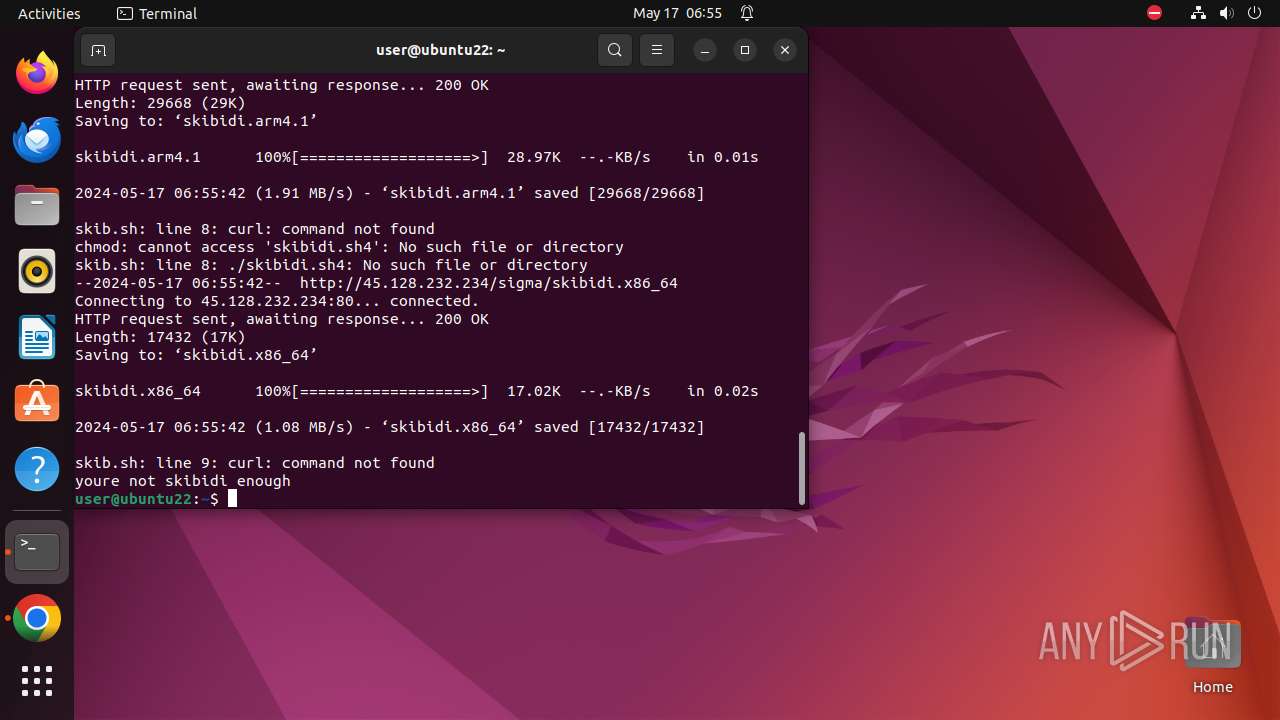Launch Firefox from the dock
The width and height of the screenshot is (1280, 720).
[37, 73]
